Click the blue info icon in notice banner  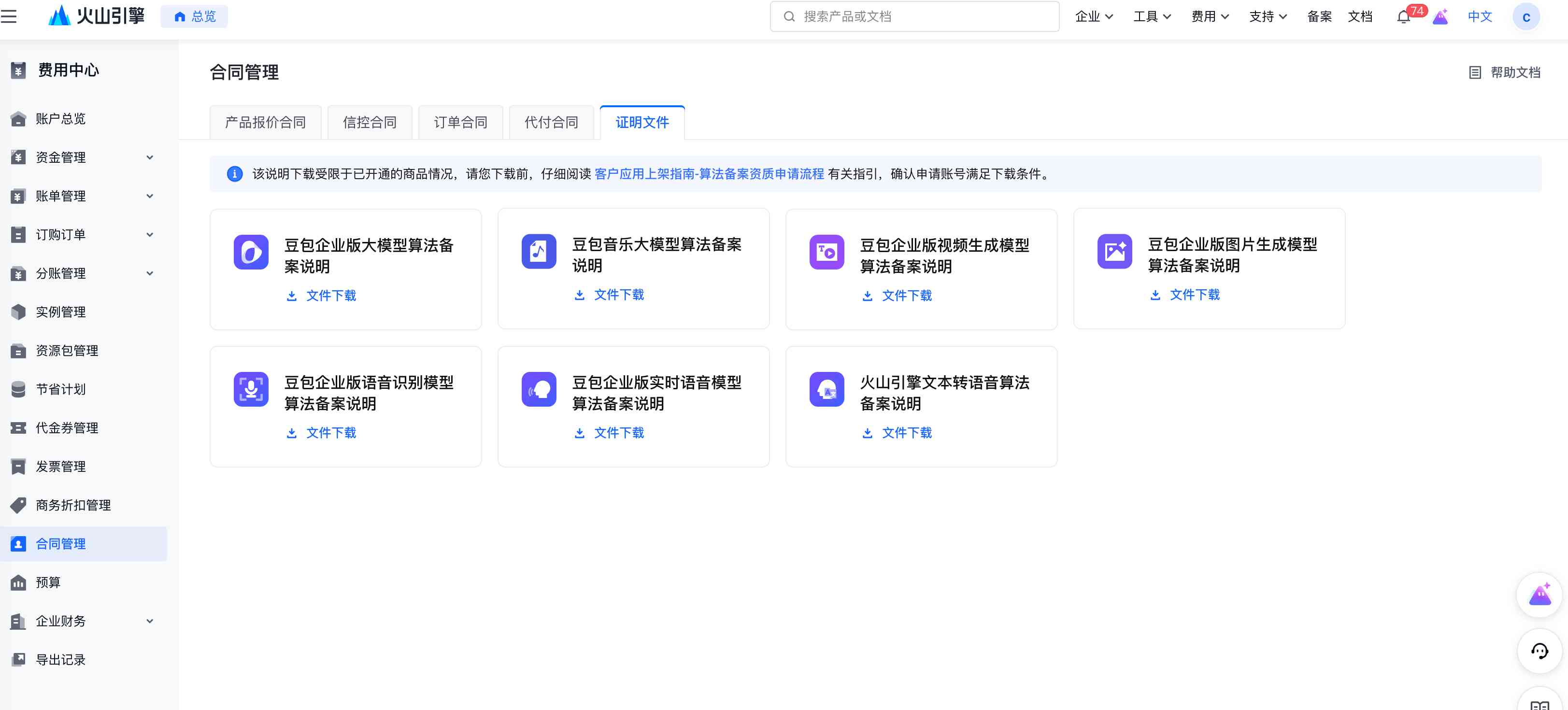[x=234, y=174]
